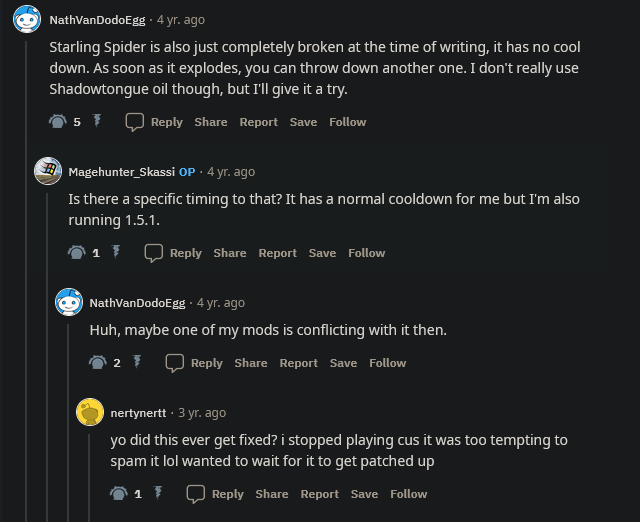
Task: Upvote the "maybe one of my mods" comment
Action: point(97,362)
